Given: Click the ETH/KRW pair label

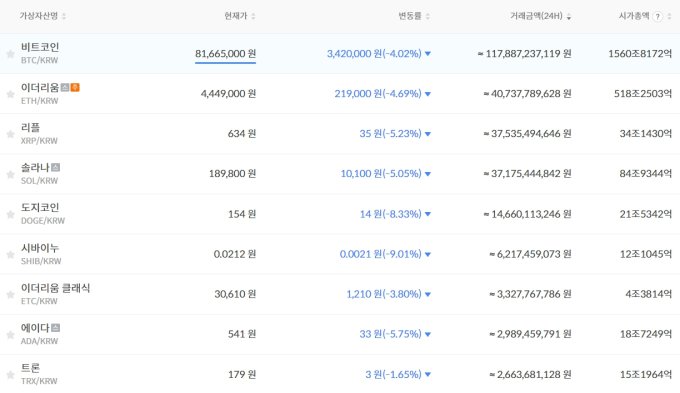Looking at the screenshot, I should click(x=39, y=101).
